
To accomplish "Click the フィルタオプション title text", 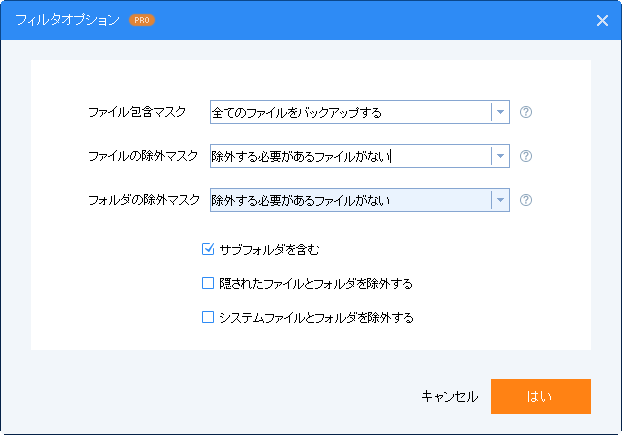I will (x=67, y=20).
